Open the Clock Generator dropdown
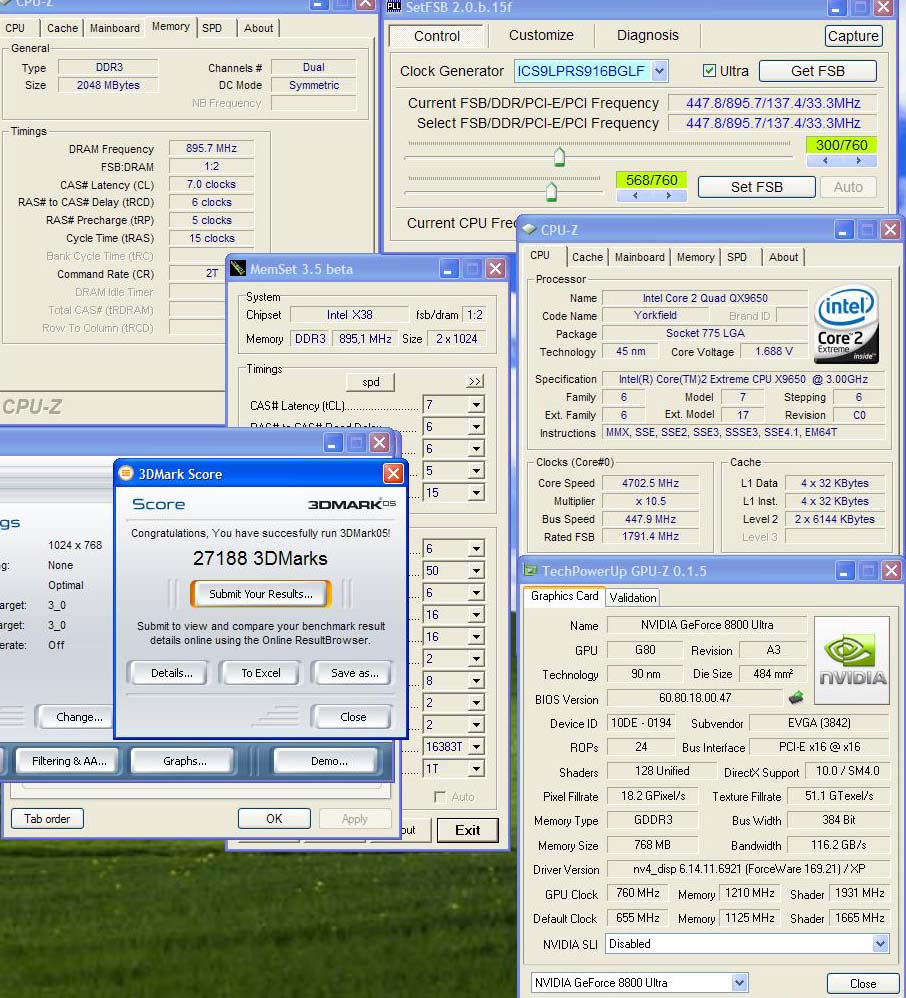The width and height of the screenshot is (906, 998). tap(660, 71)
